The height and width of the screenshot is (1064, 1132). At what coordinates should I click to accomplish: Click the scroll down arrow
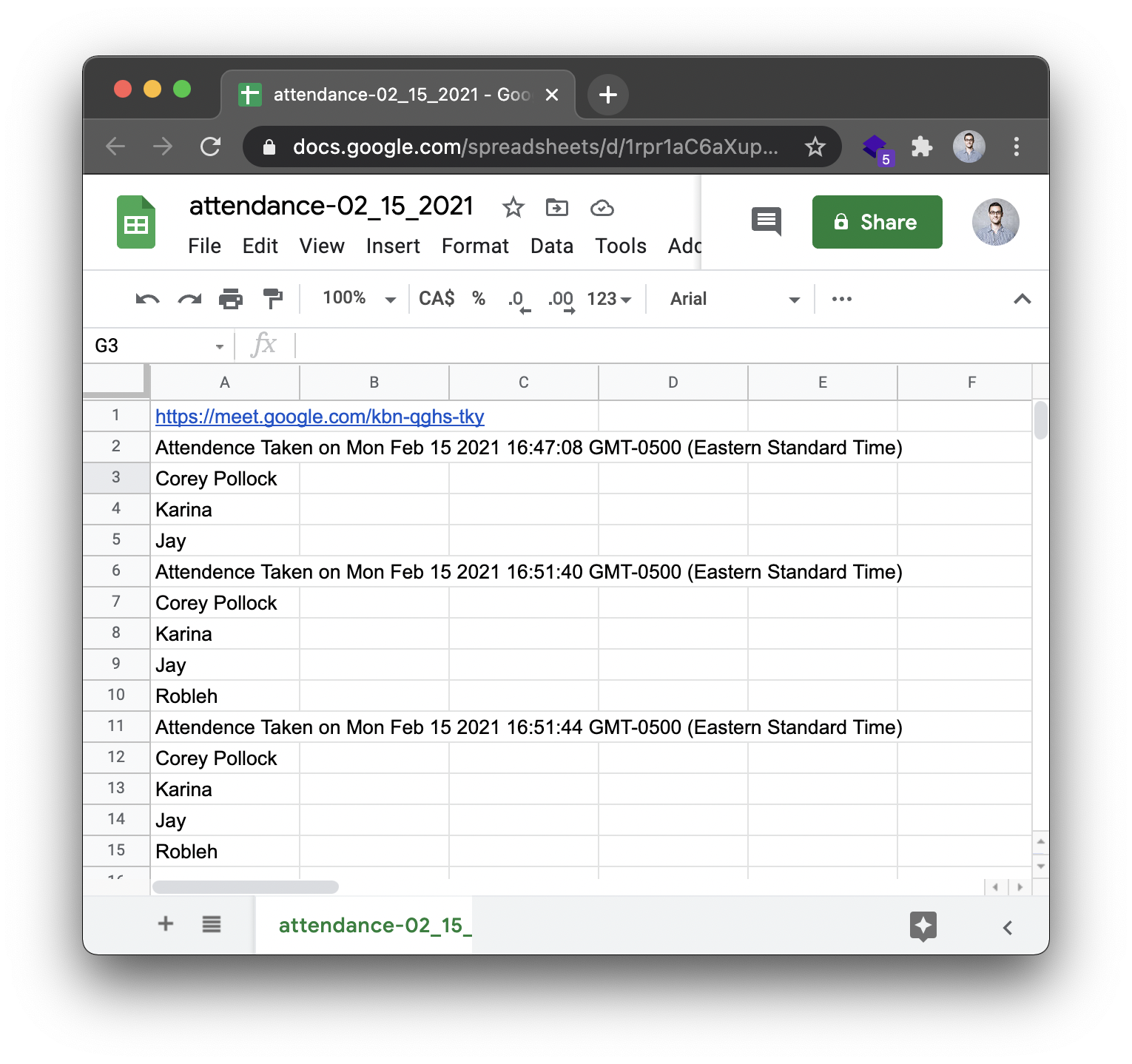pyautogui.click(x=1041, y=866)
